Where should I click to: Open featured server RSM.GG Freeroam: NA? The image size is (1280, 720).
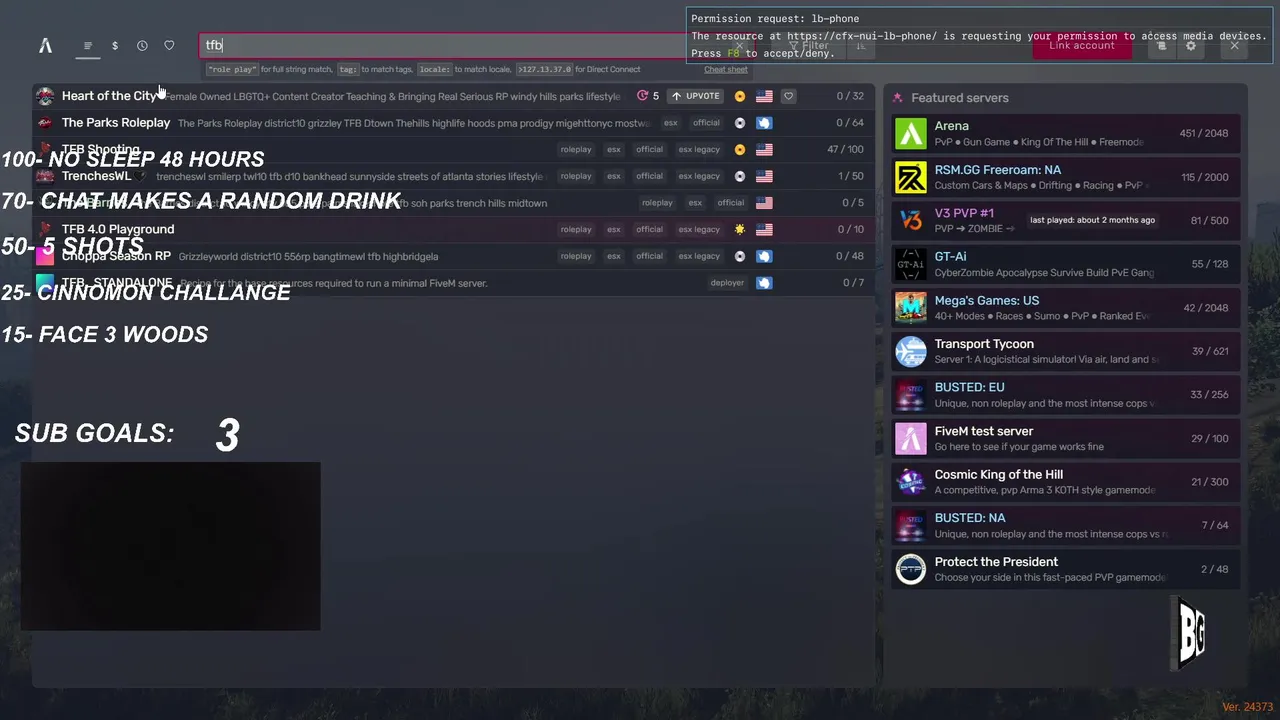coord(1066,177)
